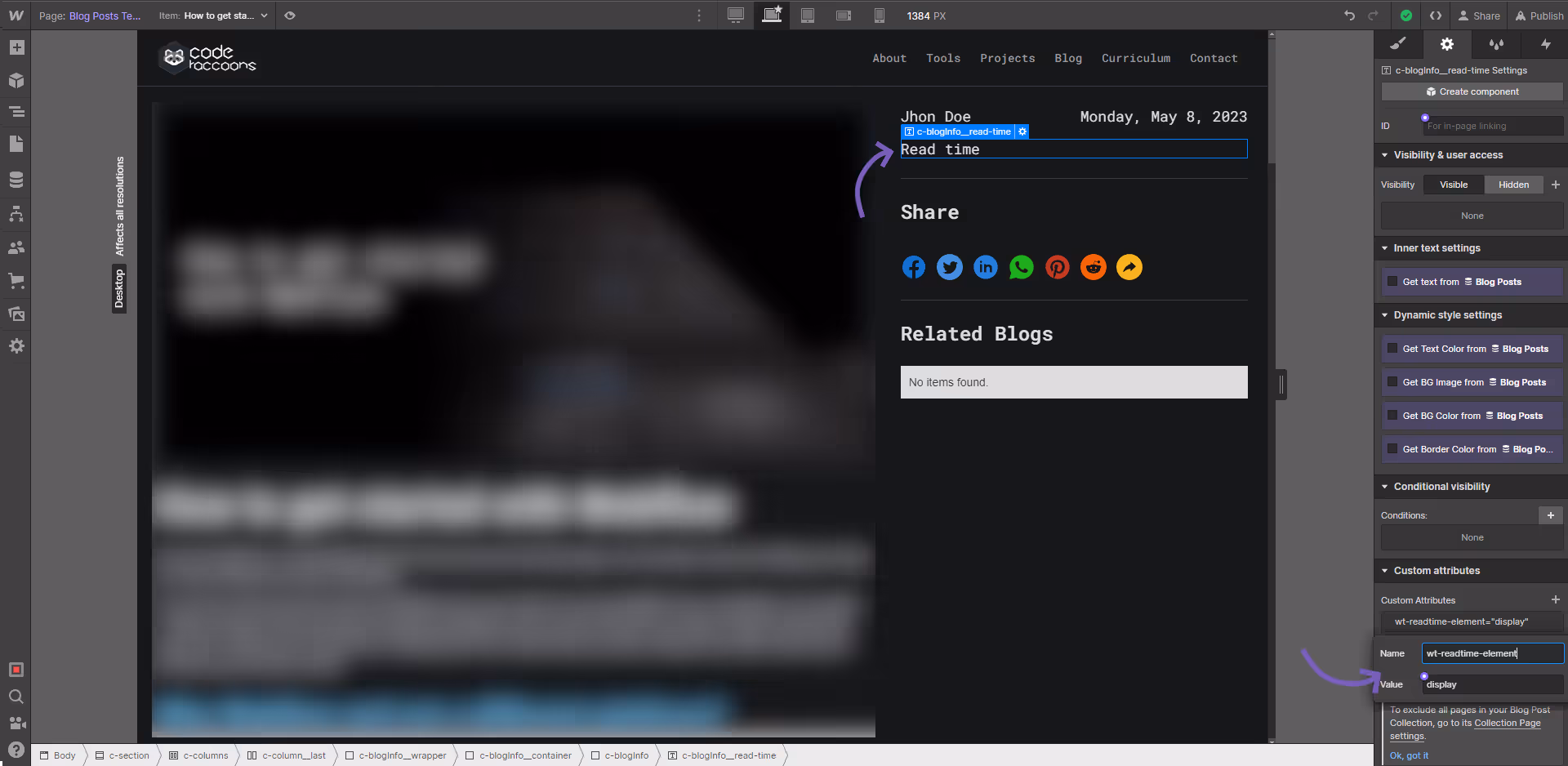Viewport: 1568px width, 766px height.
Task: Click the undo arrow
Action: coord(1349,16)
